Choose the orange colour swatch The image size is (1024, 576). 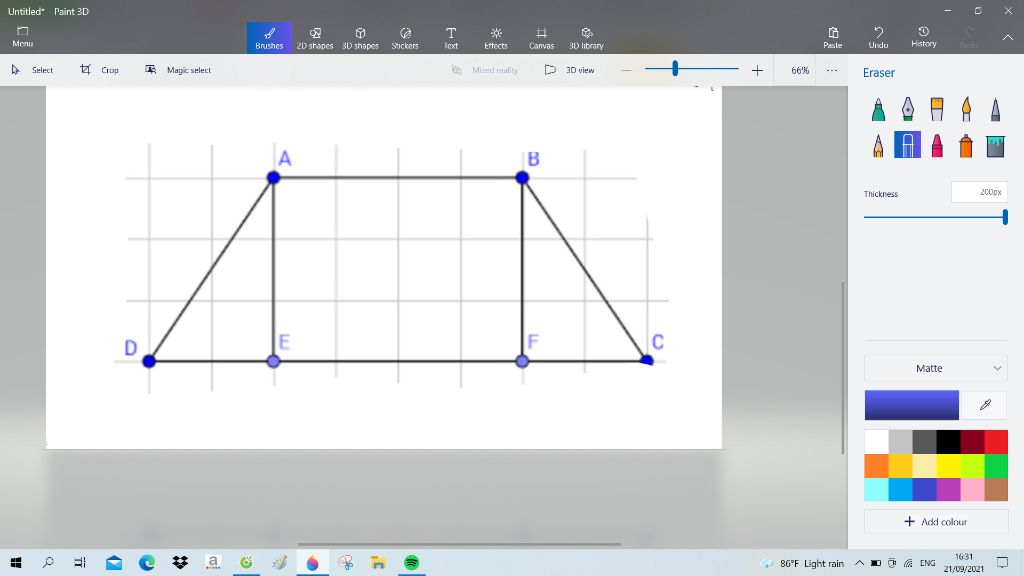pos(876,466)
